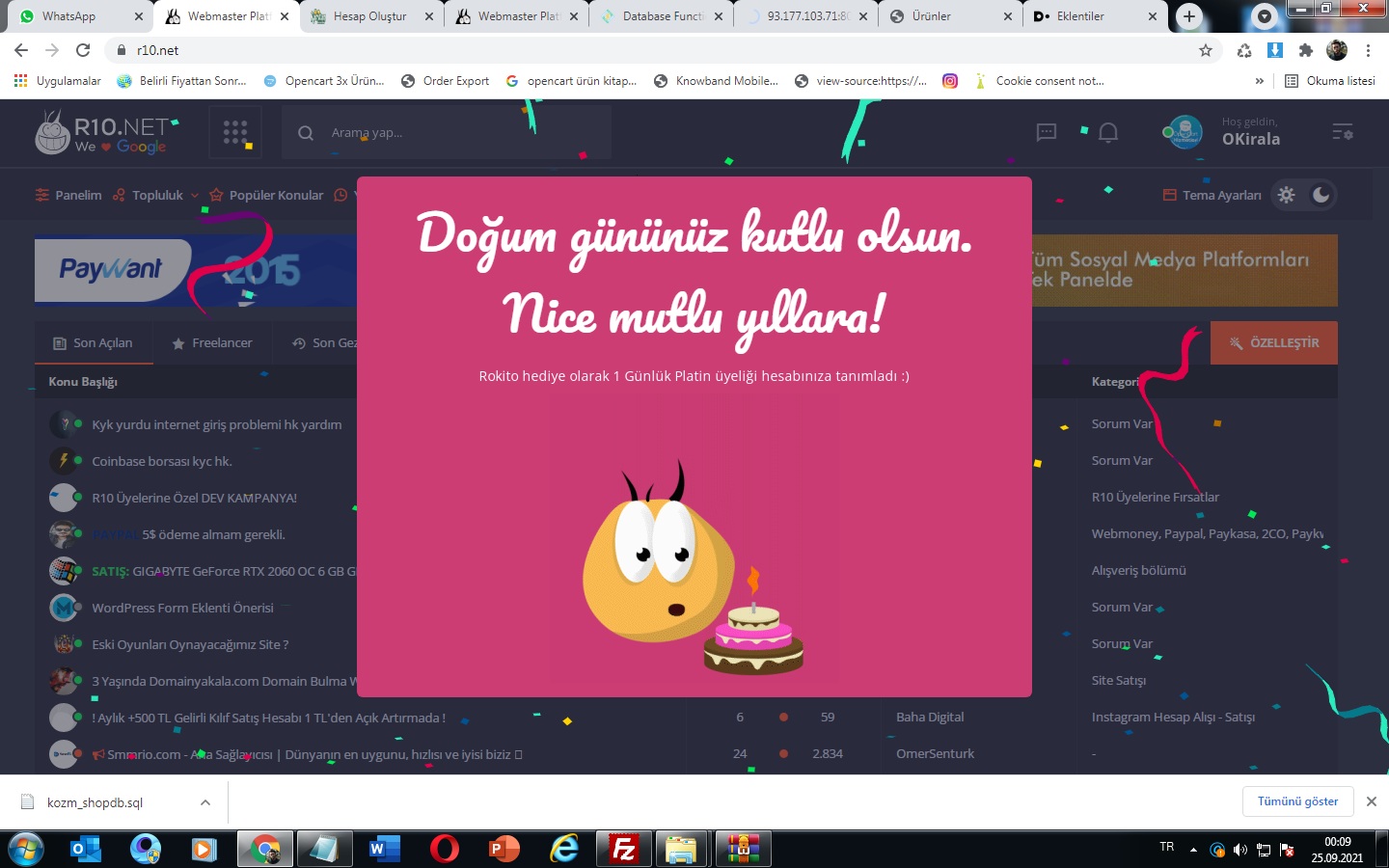Image resolution: width=1389 pixels, height=868 pixels.
Task: Expand kozm_shopdb.sql download options arrow
Action: pos(205,802)
